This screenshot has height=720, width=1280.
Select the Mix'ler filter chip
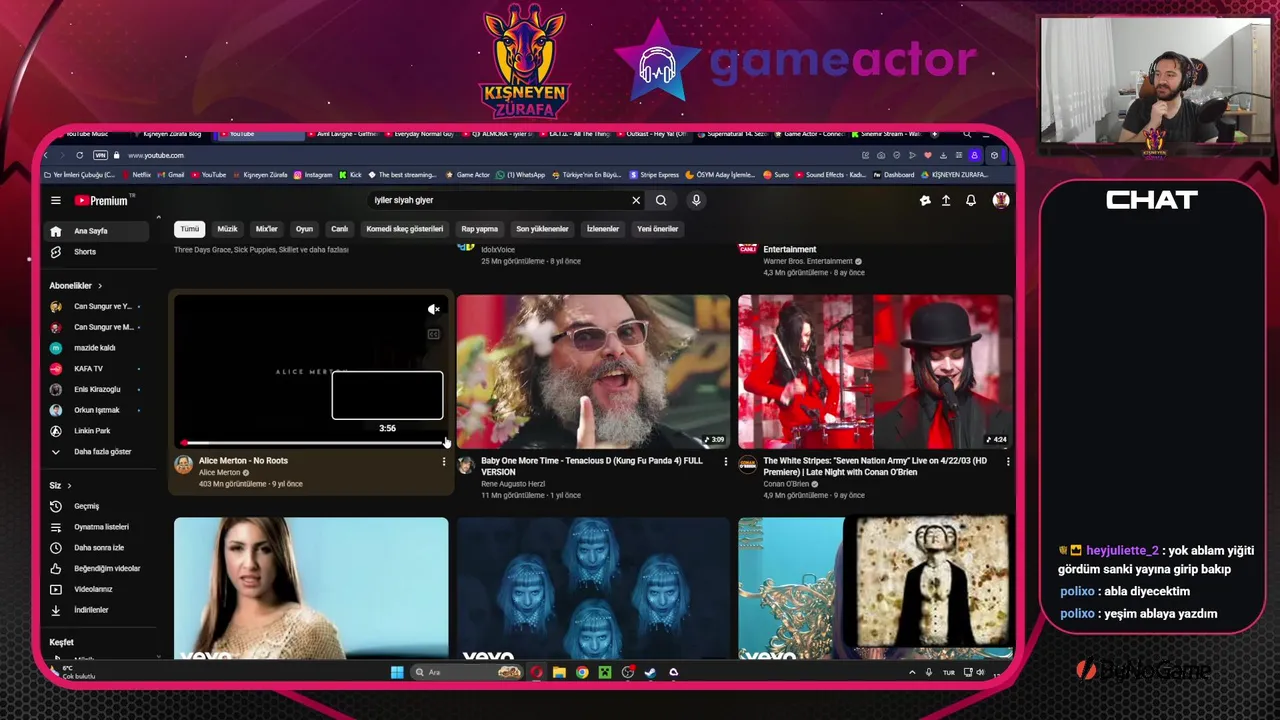click(x=267, y=229)
